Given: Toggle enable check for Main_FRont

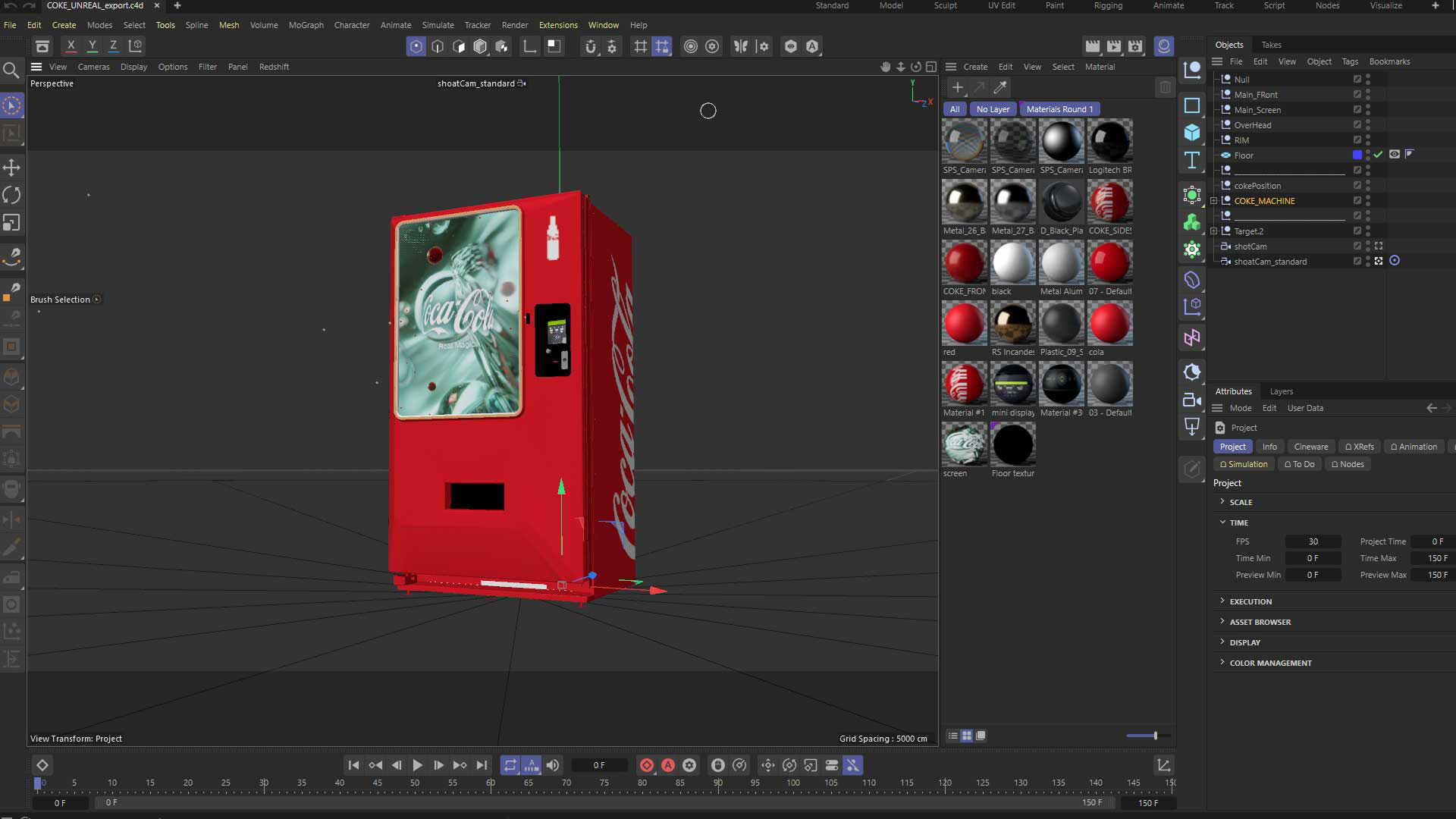Looking at the screenshot, I should [1357, 94].
